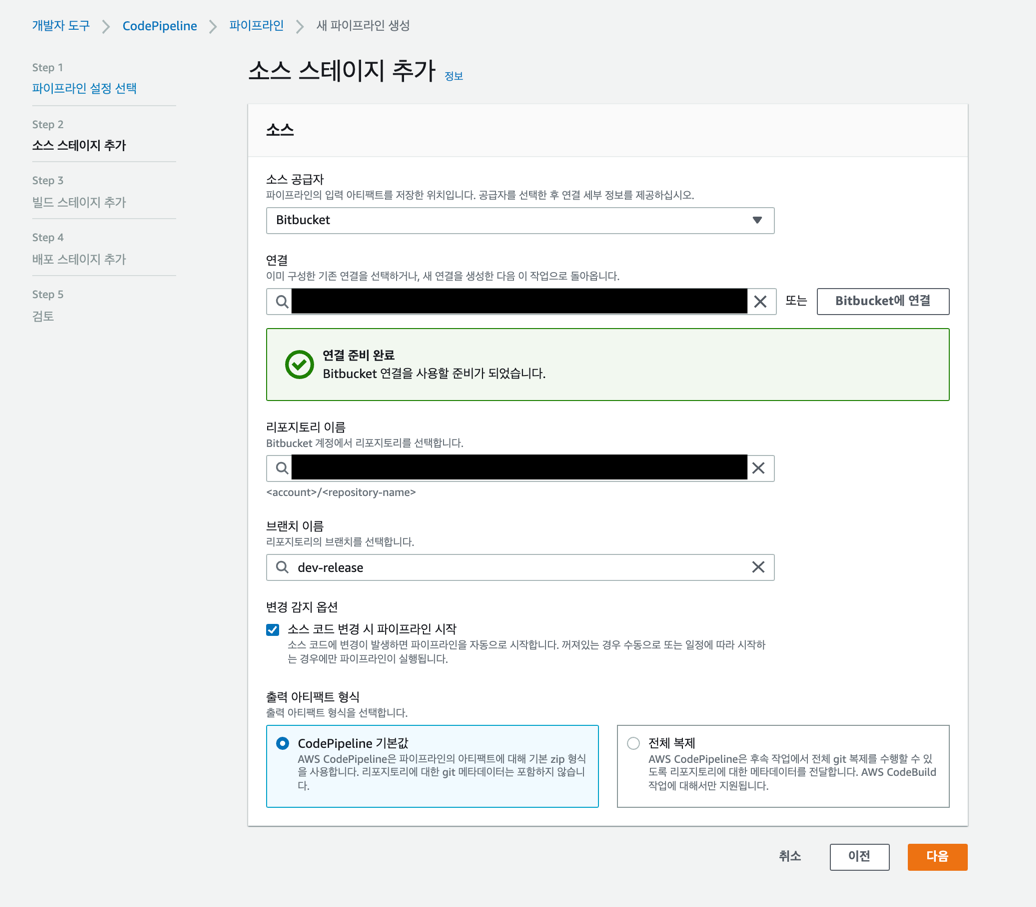1036x907 pixels.
Task: Open Step 1 파이프라인 설정 선택
Action: [84, 88]
